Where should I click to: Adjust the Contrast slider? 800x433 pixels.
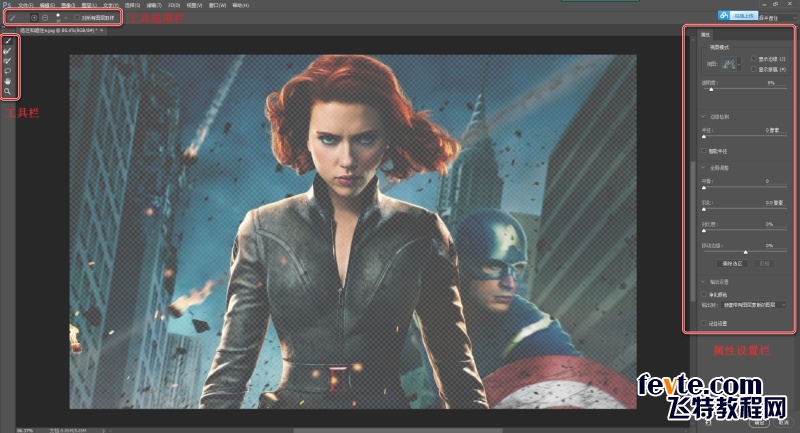[x=744, y=231]
